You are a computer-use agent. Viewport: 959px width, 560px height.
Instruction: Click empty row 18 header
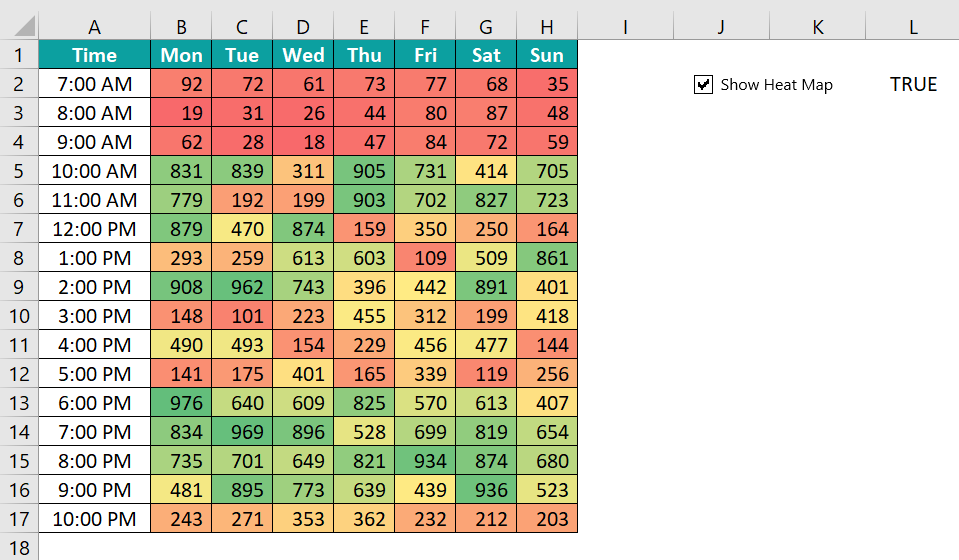coord(19,547)
